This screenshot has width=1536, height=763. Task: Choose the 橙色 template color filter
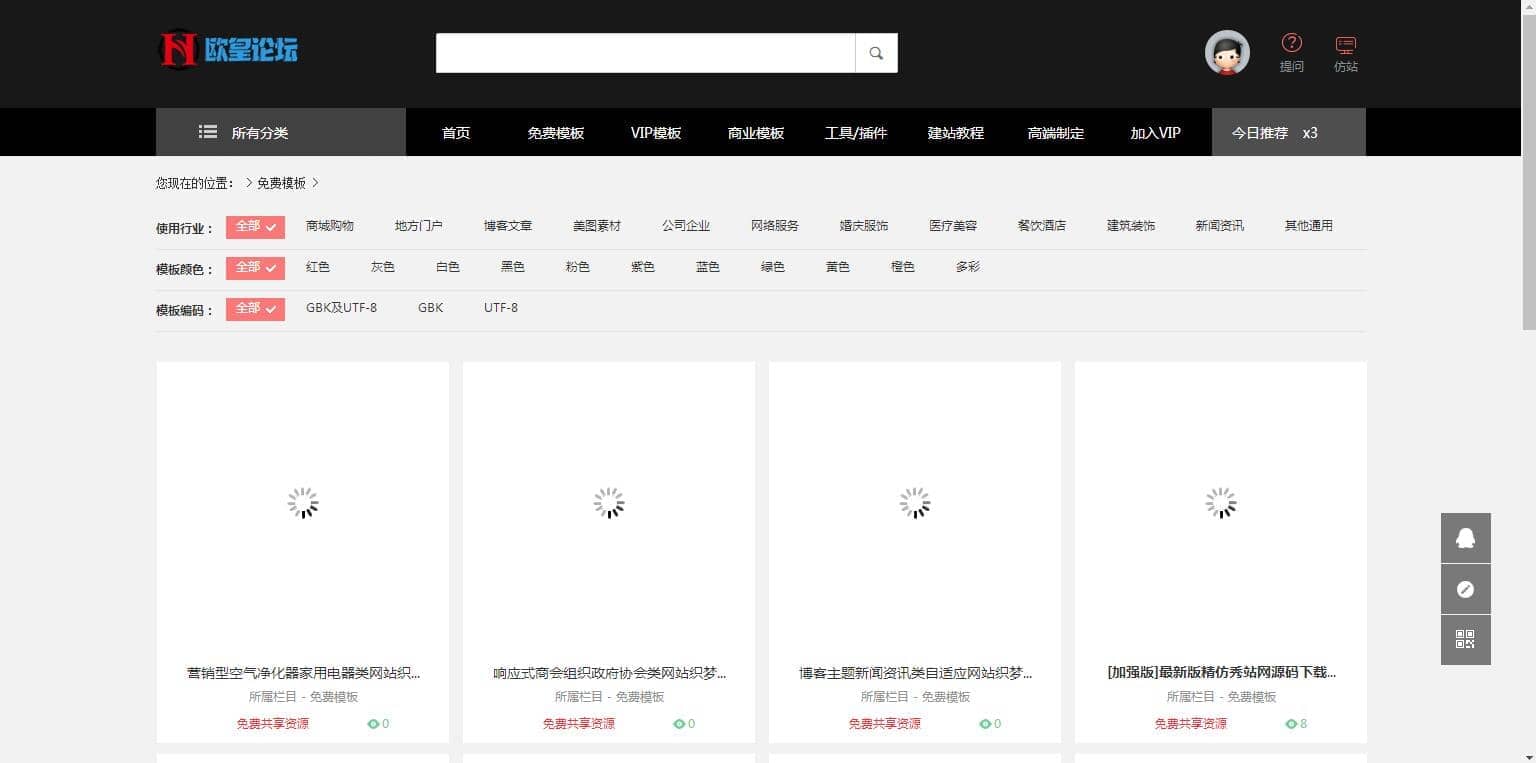[x=903, y=267]
